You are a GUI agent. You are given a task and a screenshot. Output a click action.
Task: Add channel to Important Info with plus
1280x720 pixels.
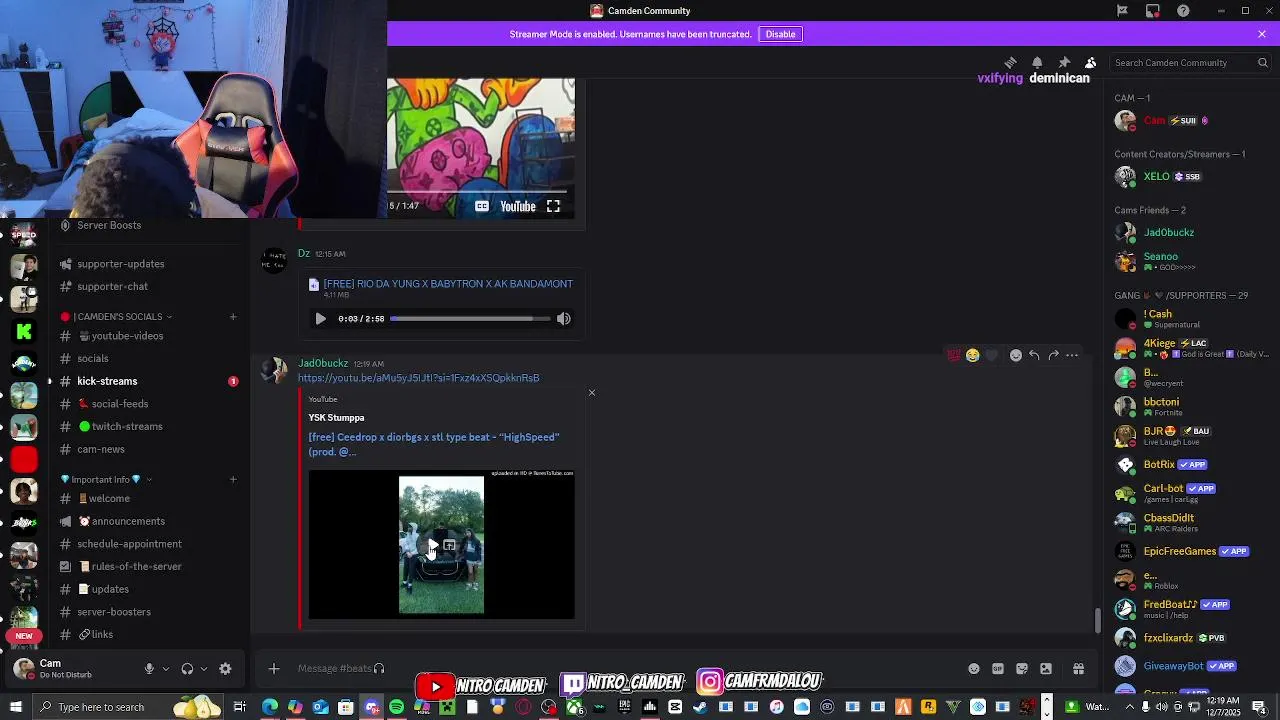point(233,479)
